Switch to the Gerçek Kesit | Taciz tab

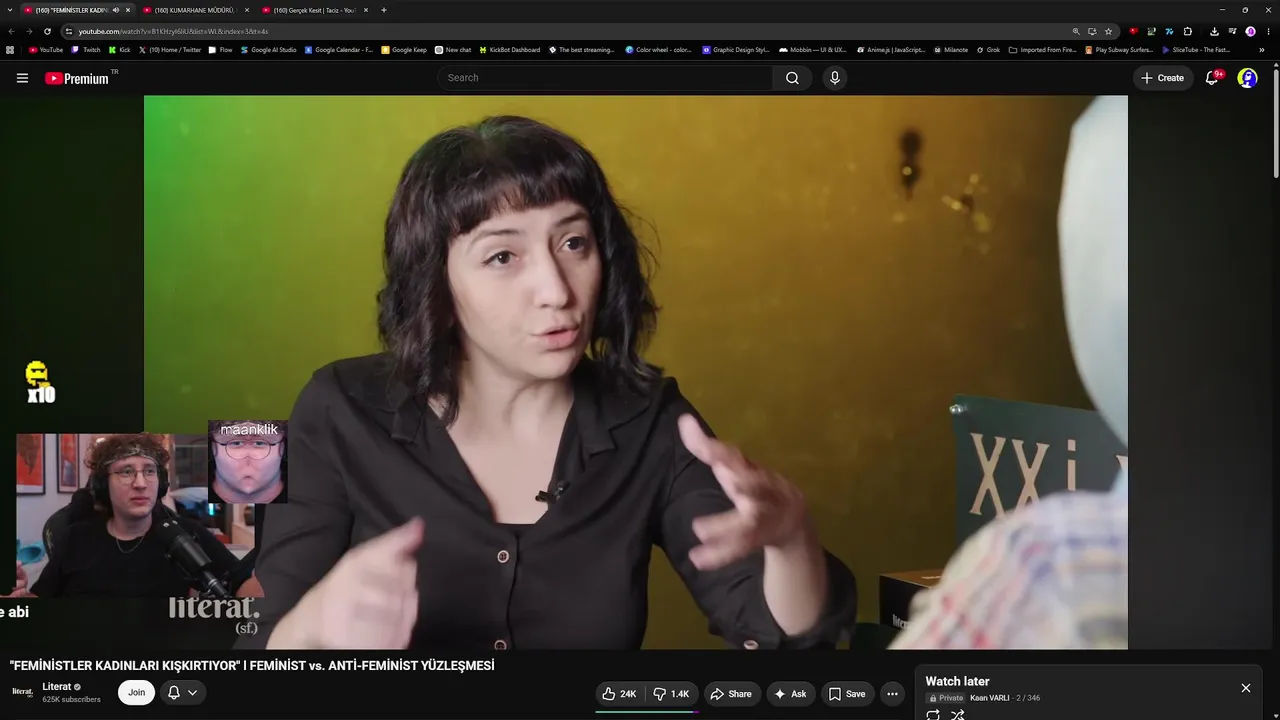(314, 10)
